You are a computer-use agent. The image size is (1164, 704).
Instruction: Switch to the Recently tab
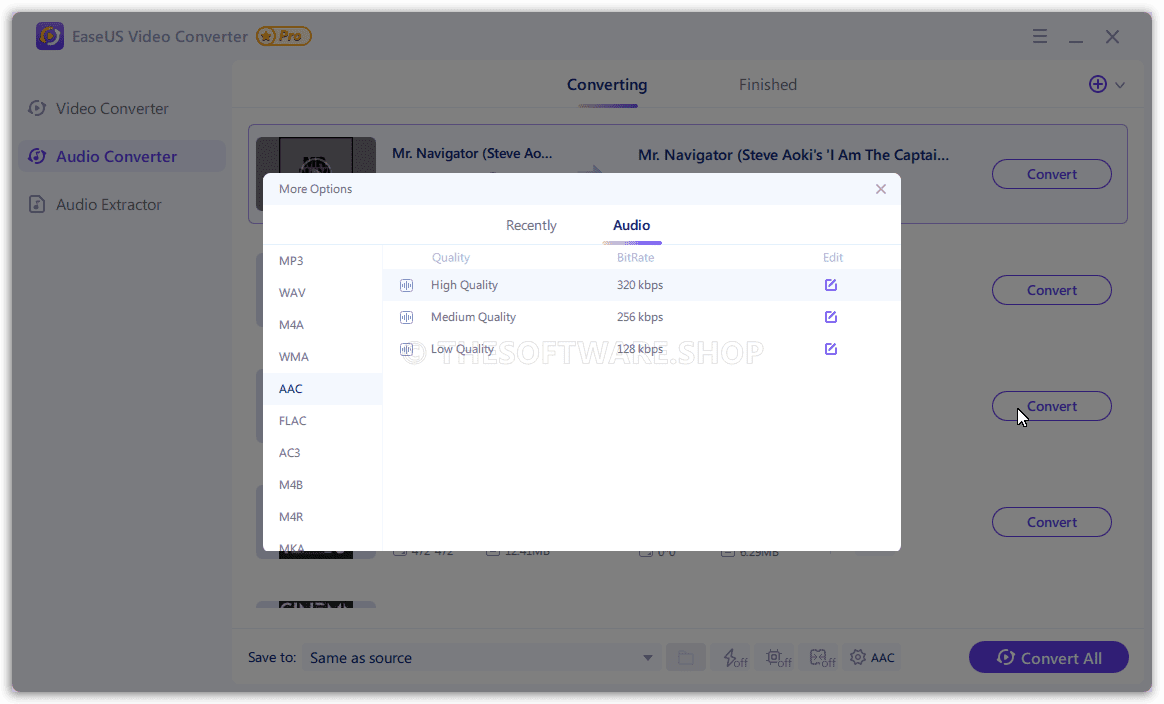(x=531, y=225)
